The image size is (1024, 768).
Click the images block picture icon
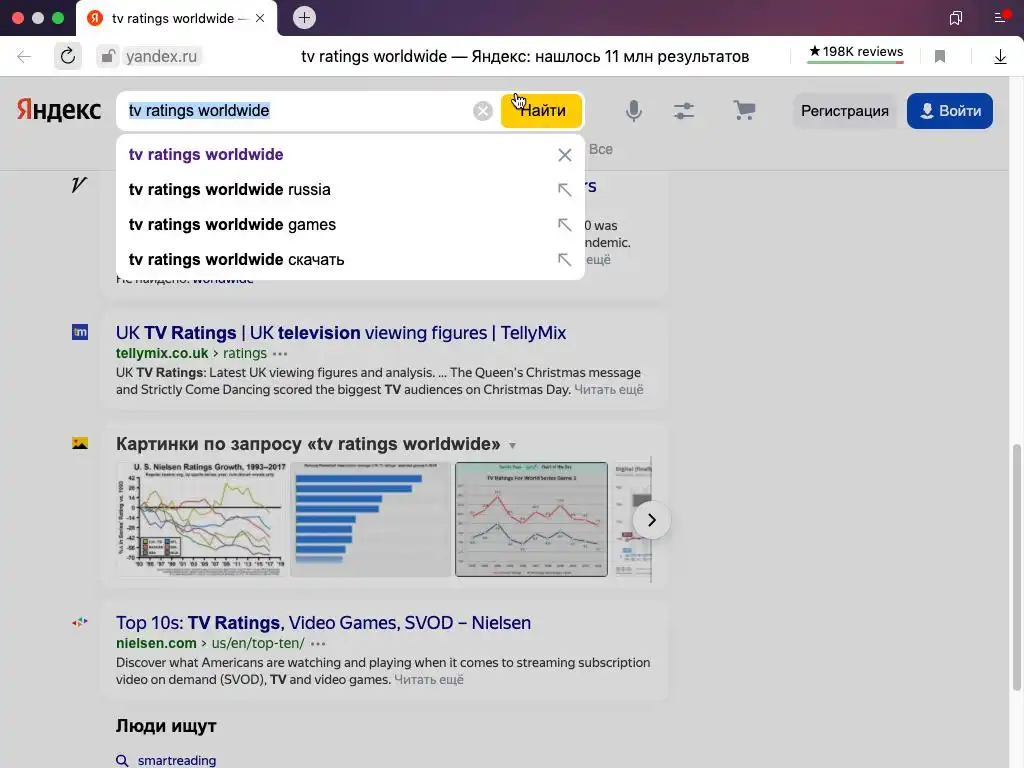(80, 443)
